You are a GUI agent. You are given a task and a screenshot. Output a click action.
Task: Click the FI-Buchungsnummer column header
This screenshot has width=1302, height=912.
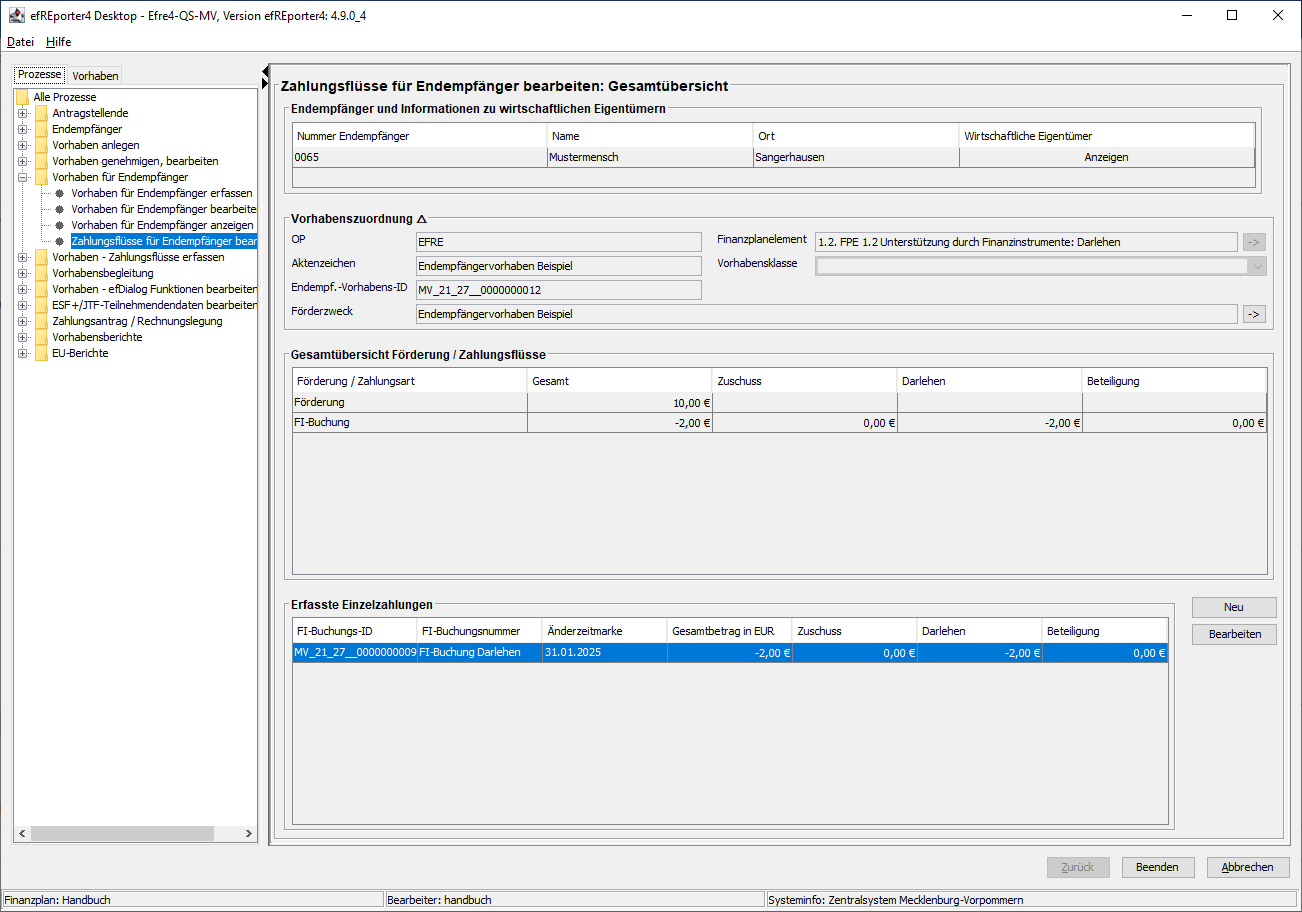[479, 631]
